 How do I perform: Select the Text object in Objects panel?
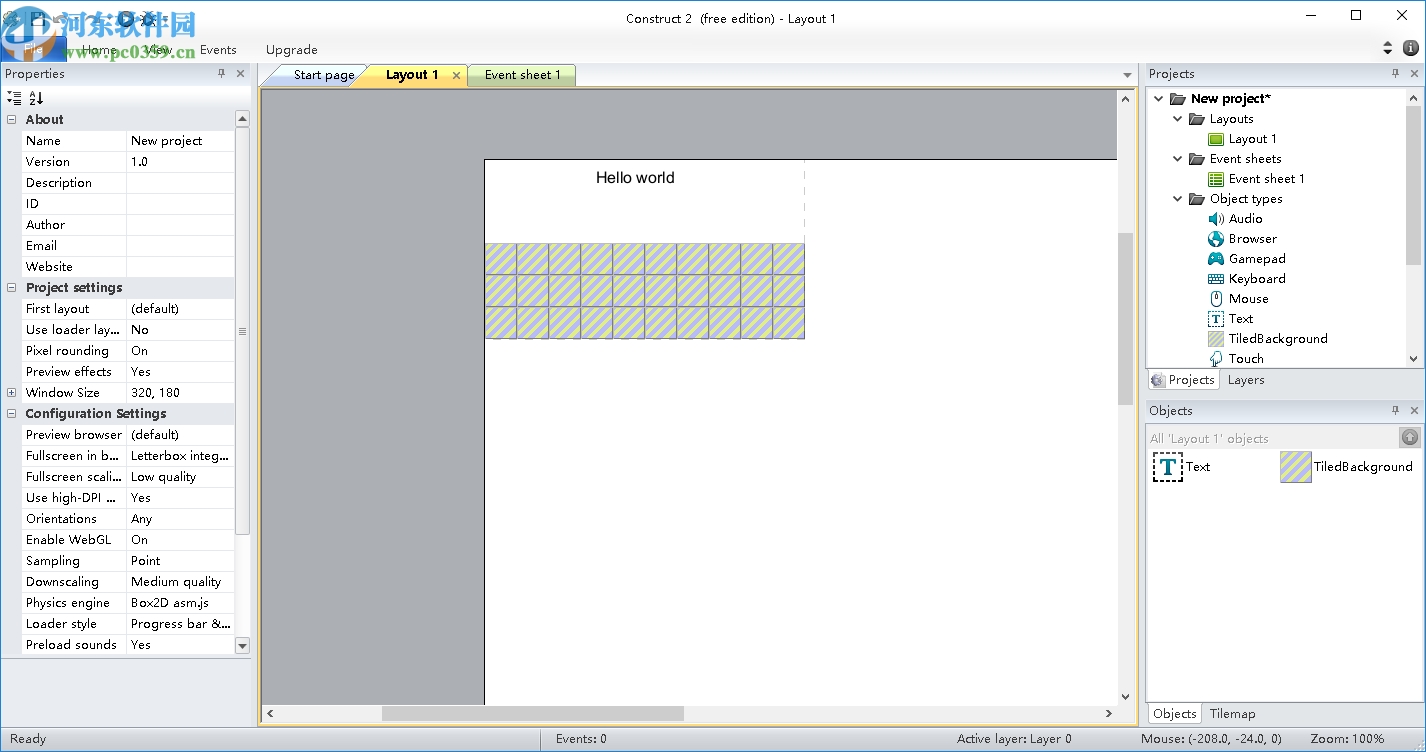pos(1182,467)
